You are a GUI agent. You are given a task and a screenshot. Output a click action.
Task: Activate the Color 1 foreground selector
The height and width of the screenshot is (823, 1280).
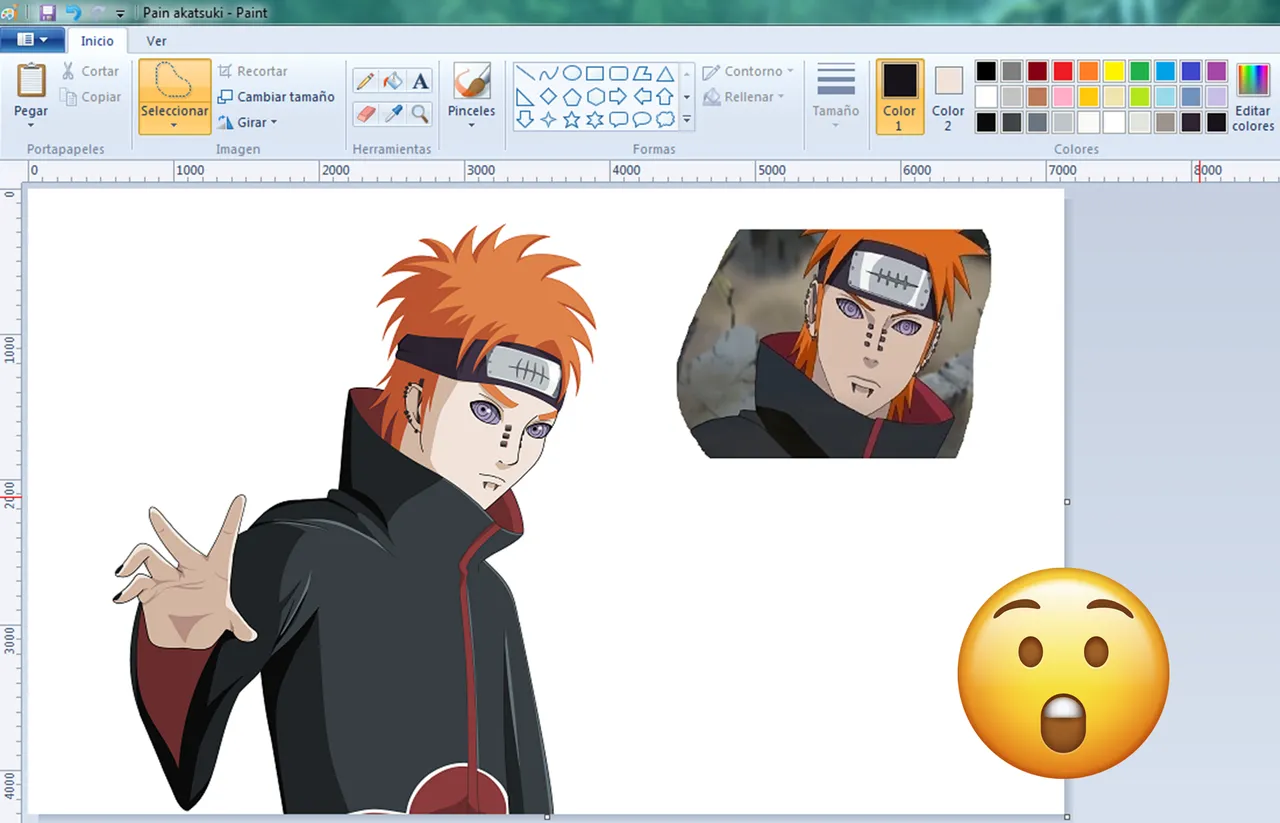[x=899, y=96]
